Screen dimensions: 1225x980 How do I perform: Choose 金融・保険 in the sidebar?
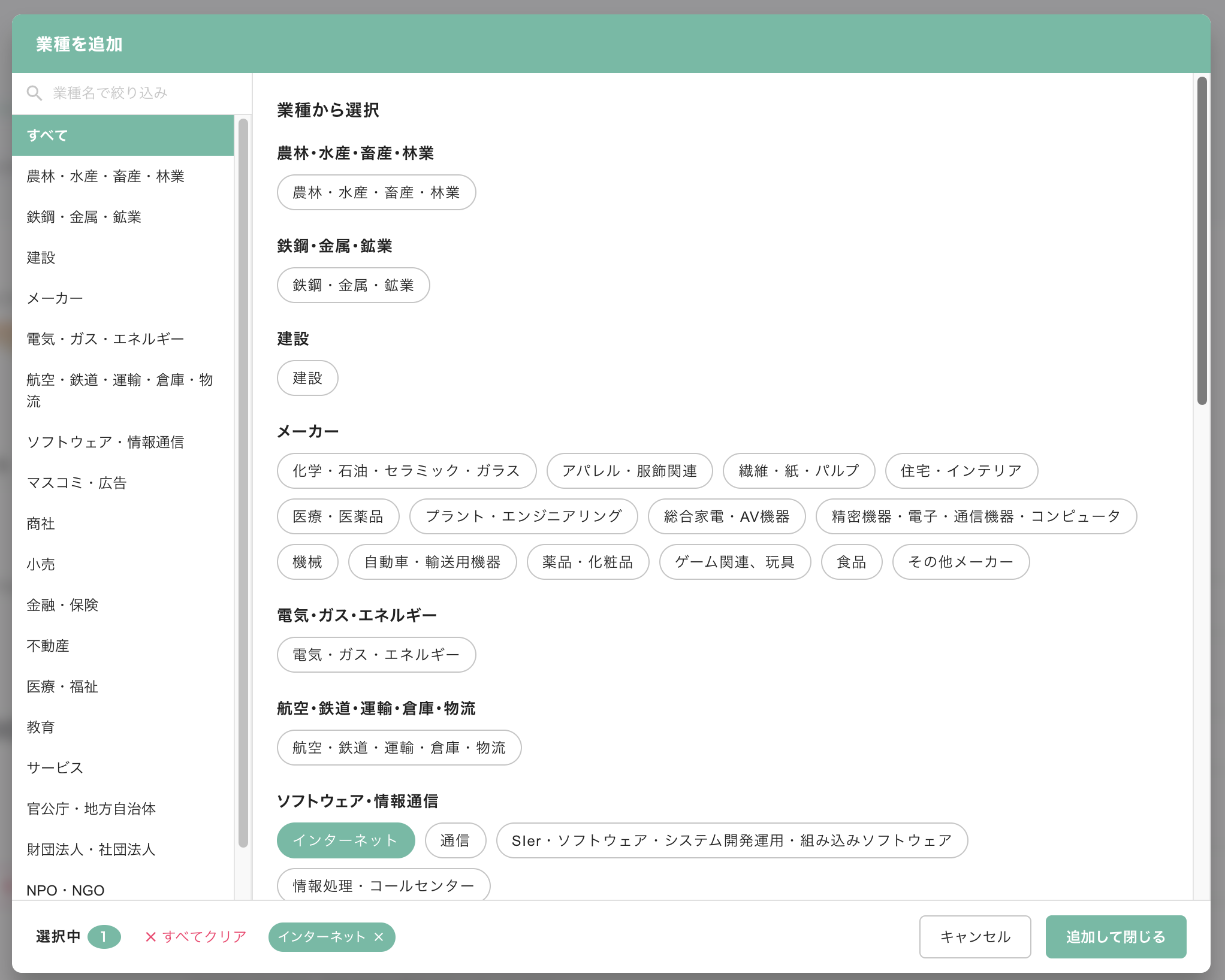tap(123, 605)
